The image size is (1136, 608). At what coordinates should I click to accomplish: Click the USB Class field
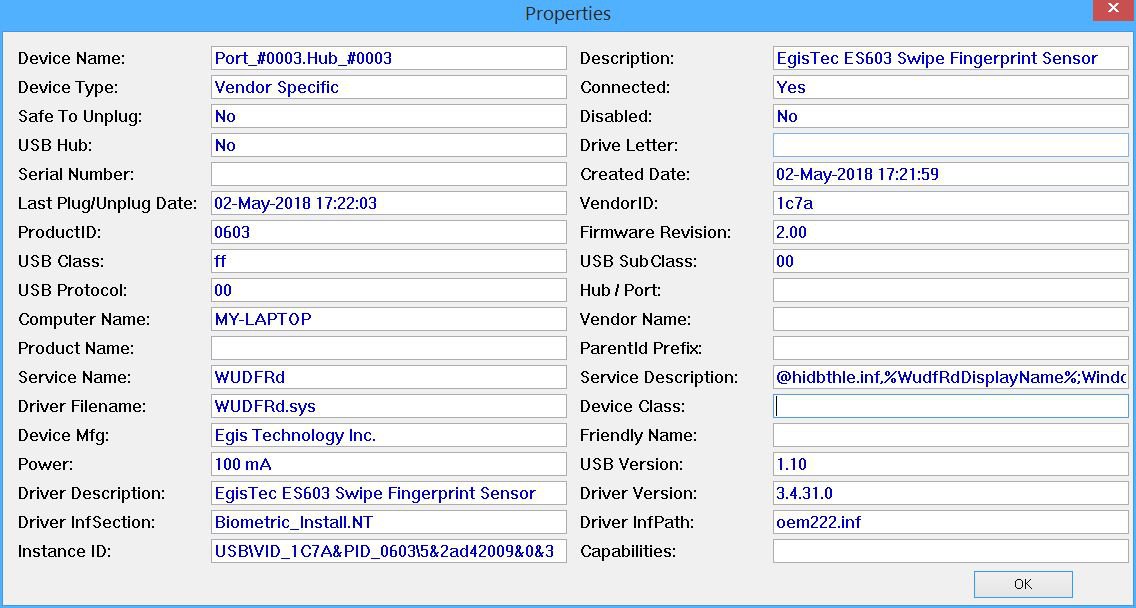tap(388, 261)
